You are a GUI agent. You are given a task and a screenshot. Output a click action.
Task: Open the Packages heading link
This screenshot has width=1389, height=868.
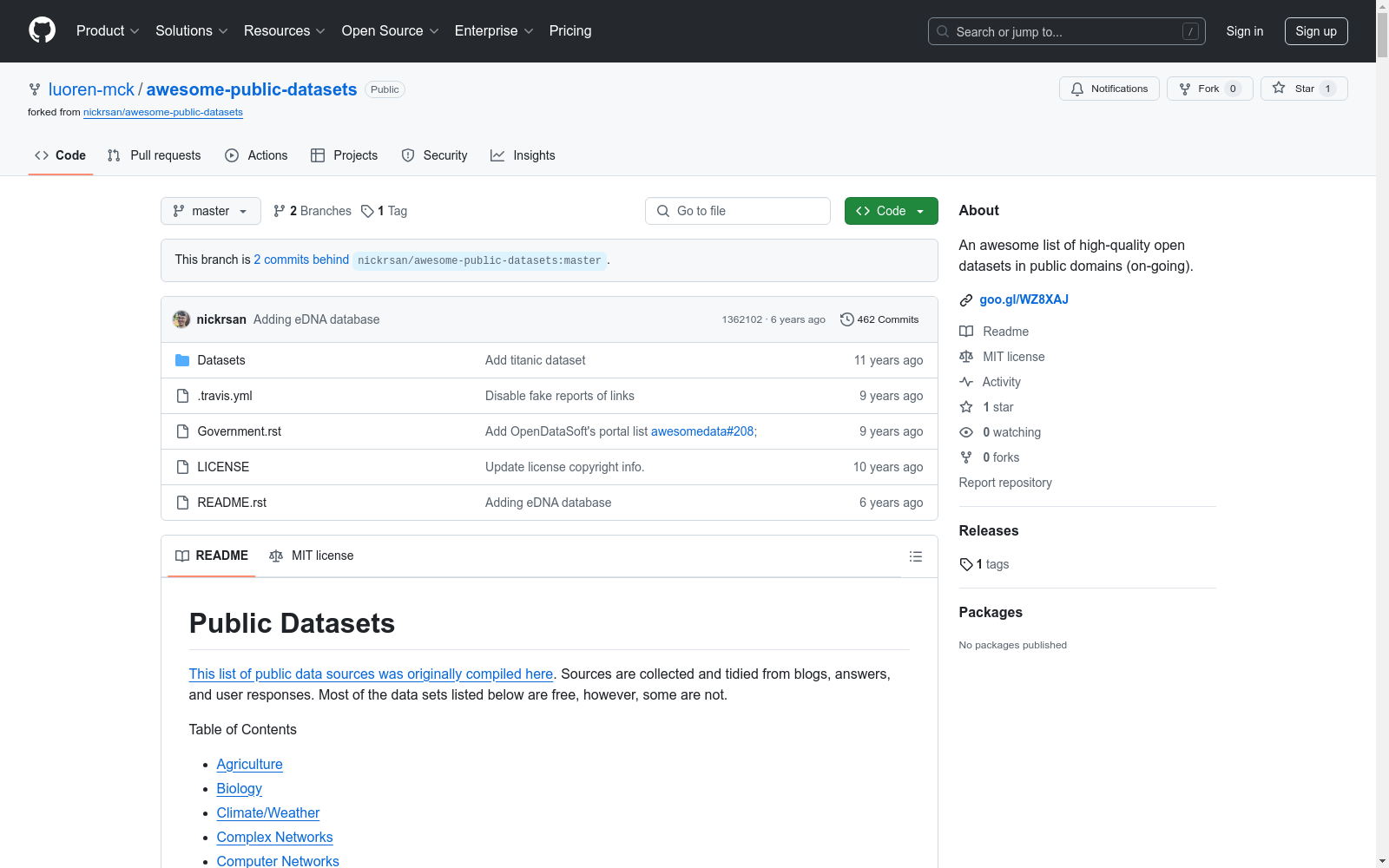[991, 612]
